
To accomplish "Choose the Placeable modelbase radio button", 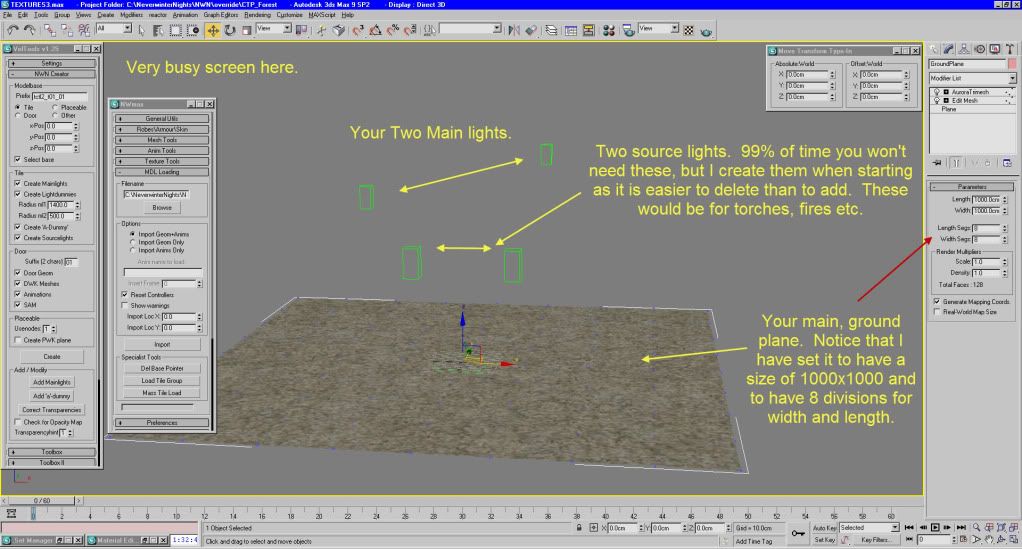I will coord(55,108).
